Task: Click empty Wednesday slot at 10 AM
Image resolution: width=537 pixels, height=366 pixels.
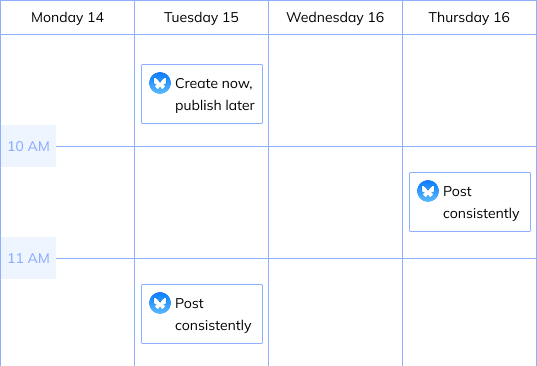Action: 335,202
